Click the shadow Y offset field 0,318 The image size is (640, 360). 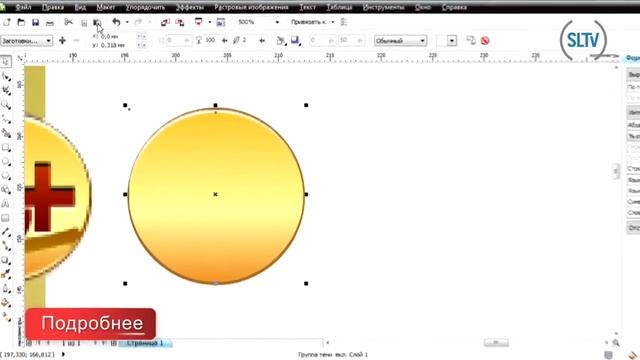click(113, 45)
